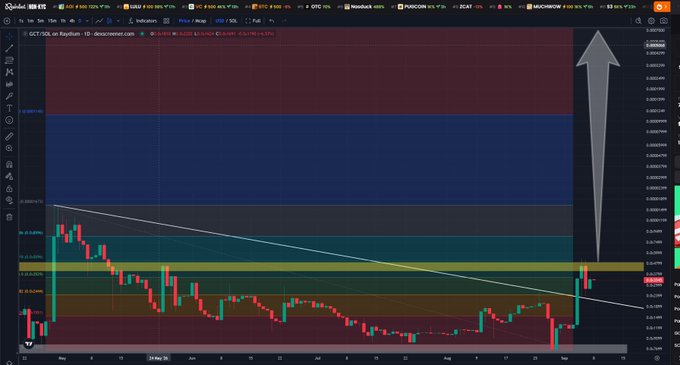Take a chart snapshot with camera
Viewport: 680px width, 365px height.
(x=664, y=21)
